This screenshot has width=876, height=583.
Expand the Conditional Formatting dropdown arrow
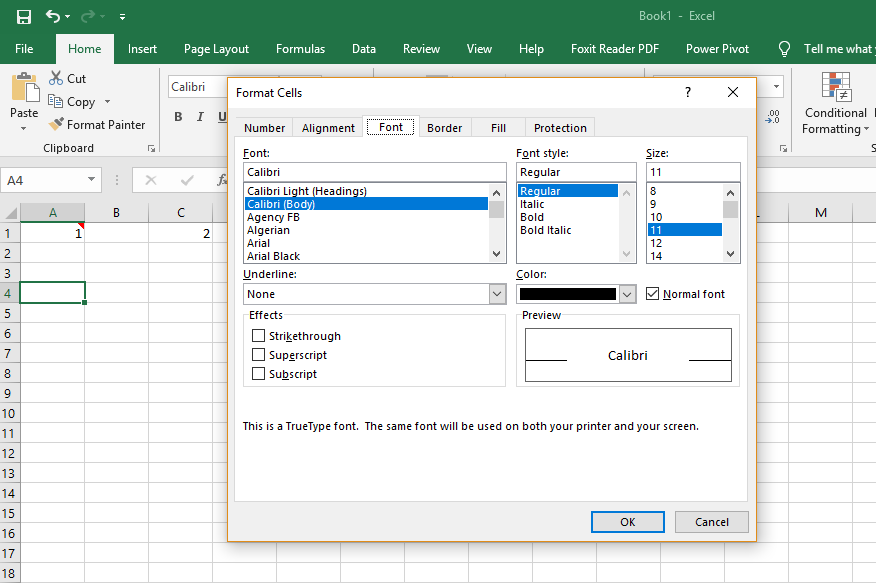(x=866, y=129)
